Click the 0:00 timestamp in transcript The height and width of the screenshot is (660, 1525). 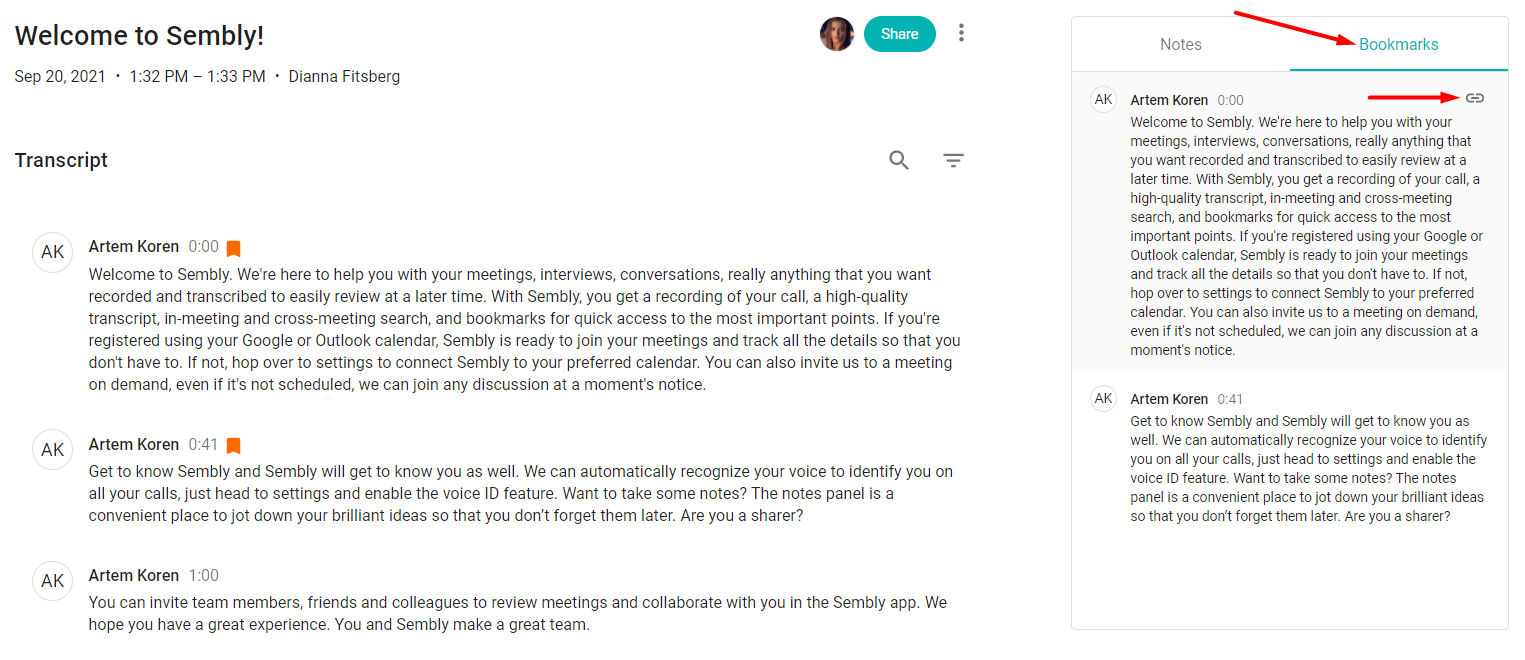tap(203, 246)
